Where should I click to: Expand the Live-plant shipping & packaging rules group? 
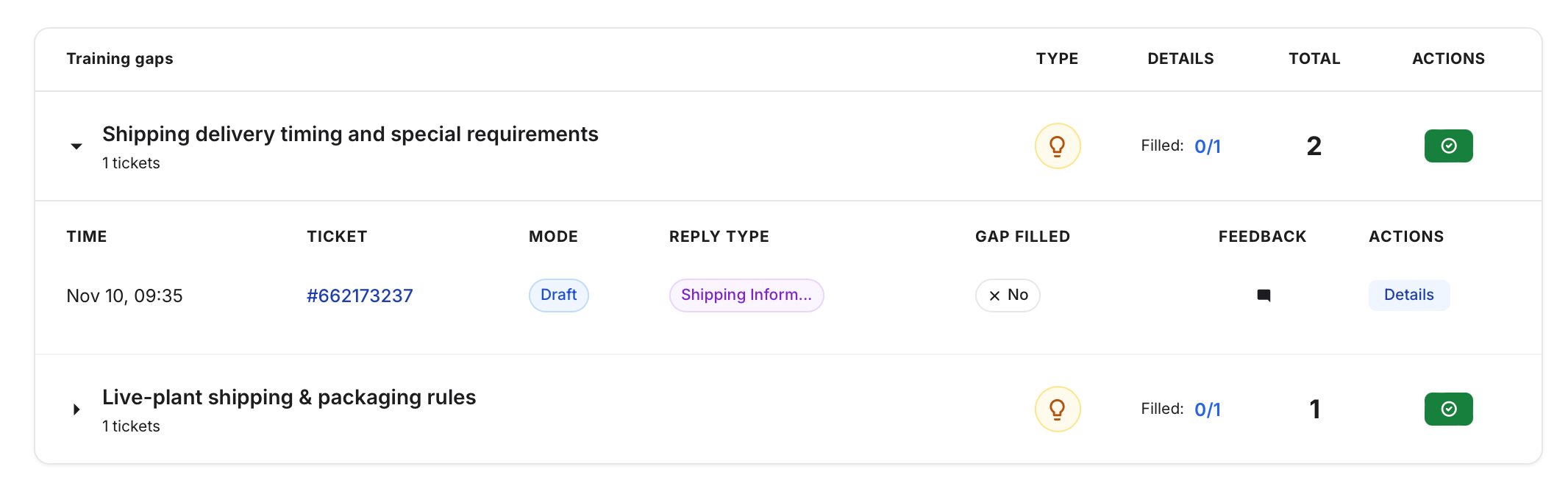point(76,409)
